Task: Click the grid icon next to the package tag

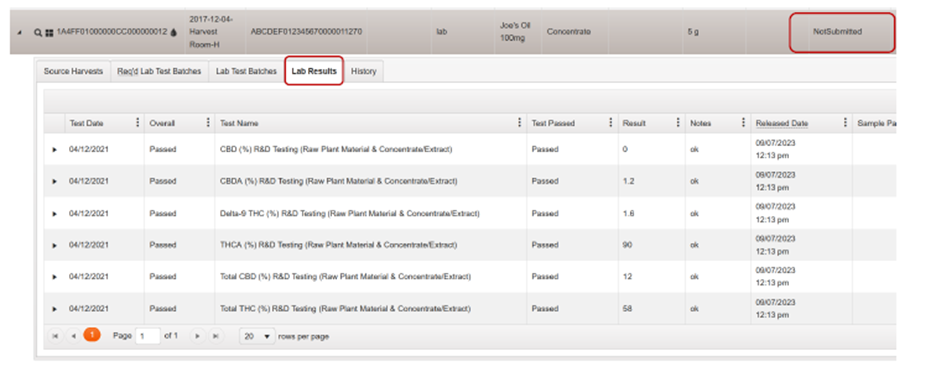Action: tap(49, 32)
